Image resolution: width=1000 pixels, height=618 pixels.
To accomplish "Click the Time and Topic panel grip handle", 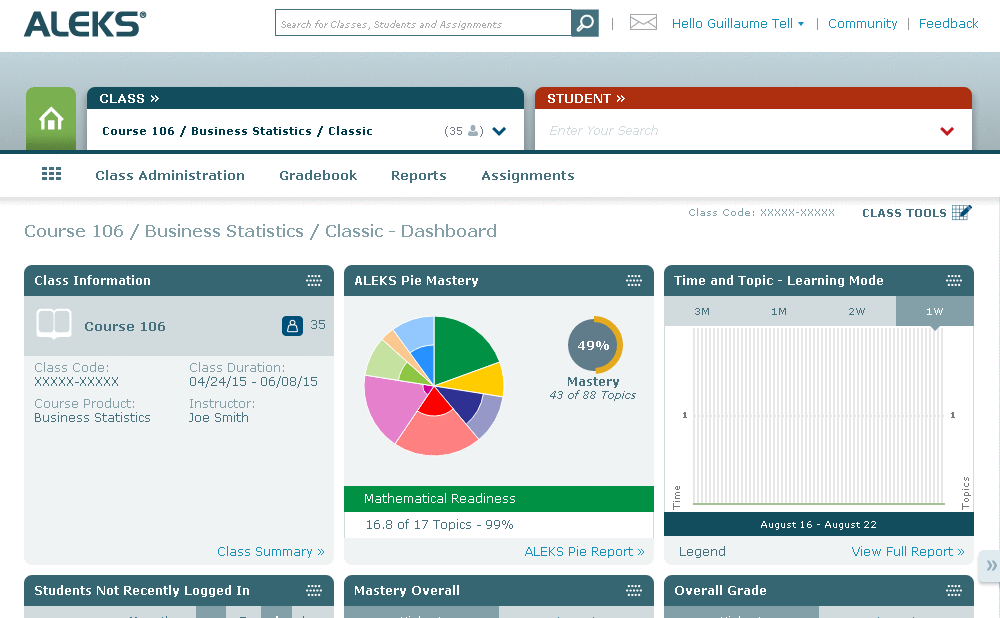I will point(954,281).
